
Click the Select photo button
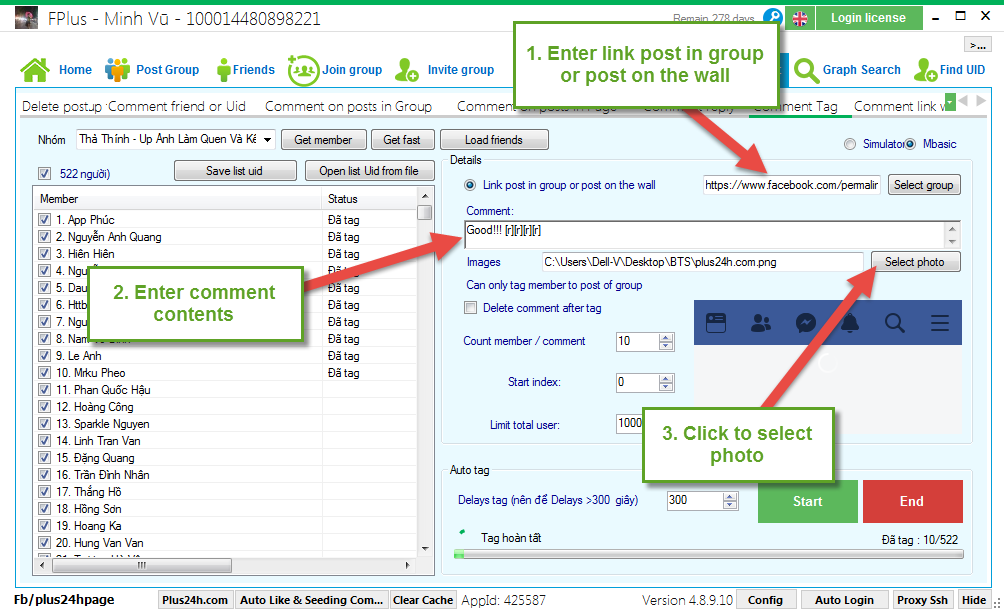[915, 262]
